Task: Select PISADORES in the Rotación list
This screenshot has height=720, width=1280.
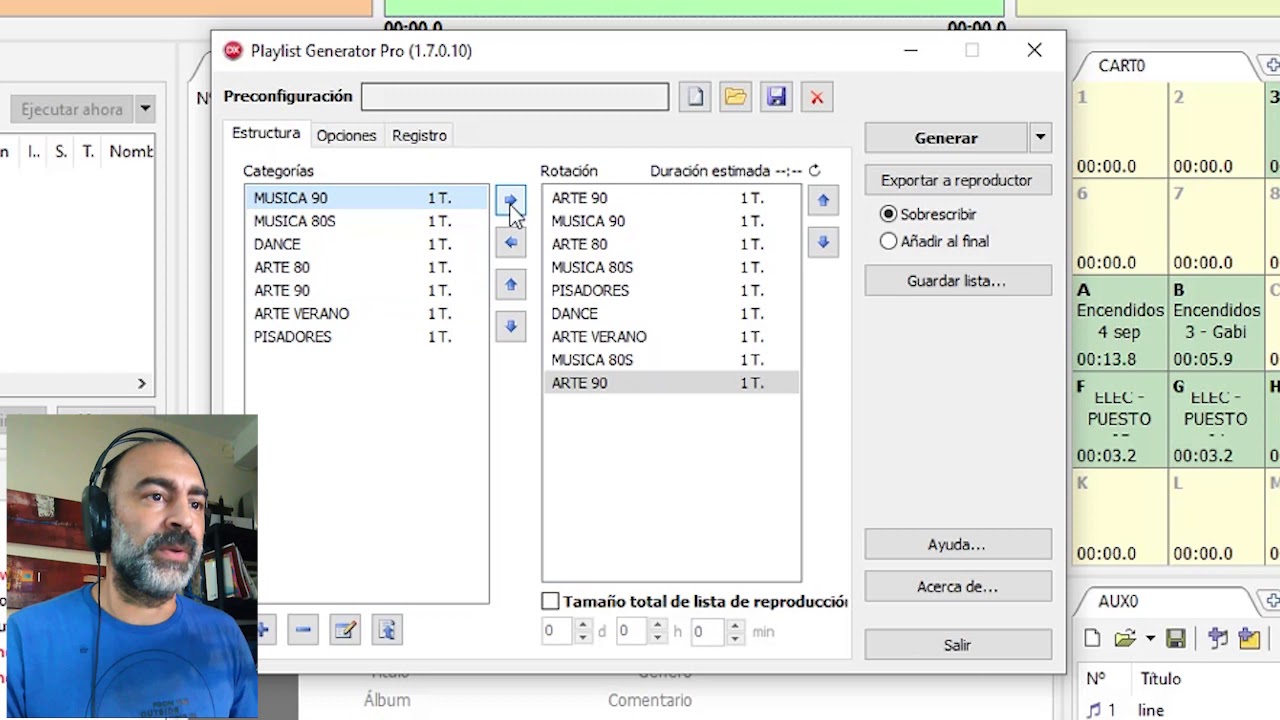Action: (x=671, y=290)
